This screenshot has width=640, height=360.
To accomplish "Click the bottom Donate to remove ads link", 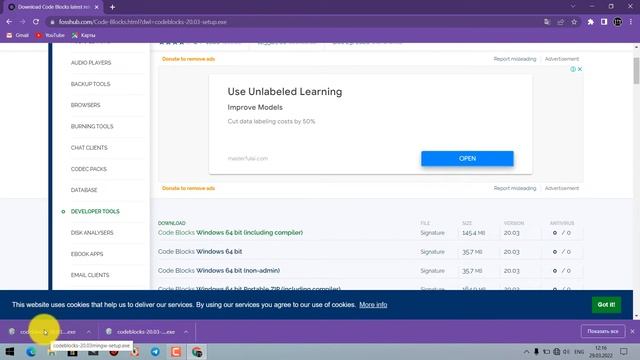I will (188, 189).
